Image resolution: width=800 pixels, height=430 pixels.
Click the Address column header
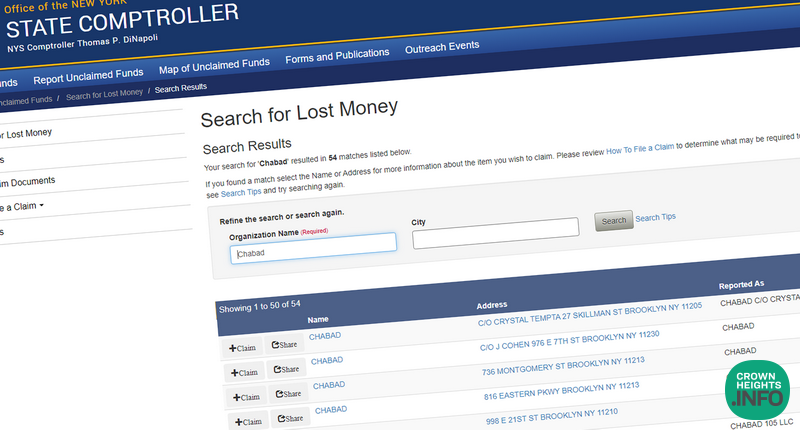pyautogui.click(x=491, y=304)
